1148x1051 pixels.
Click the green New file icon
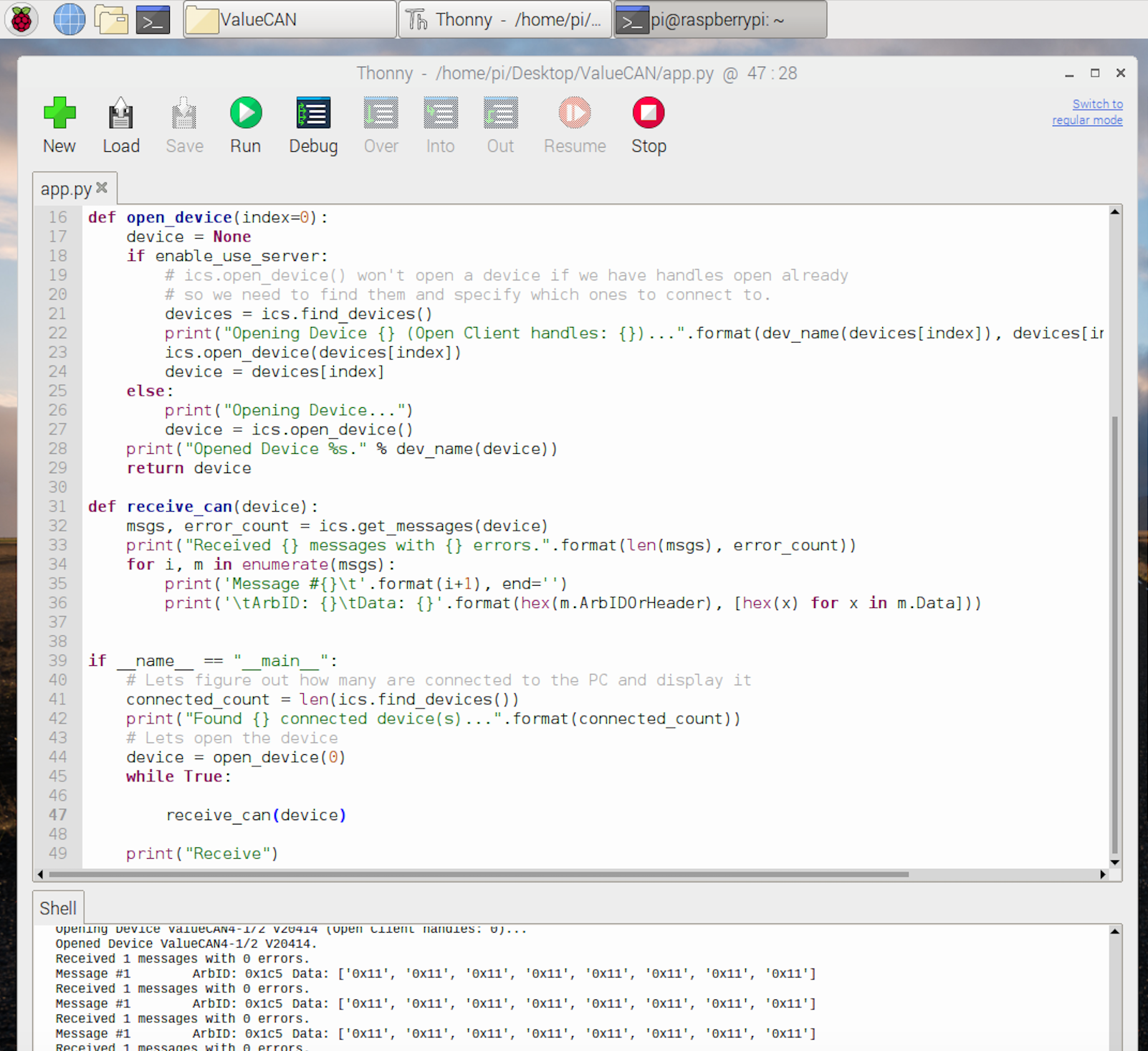pos(59,113)
